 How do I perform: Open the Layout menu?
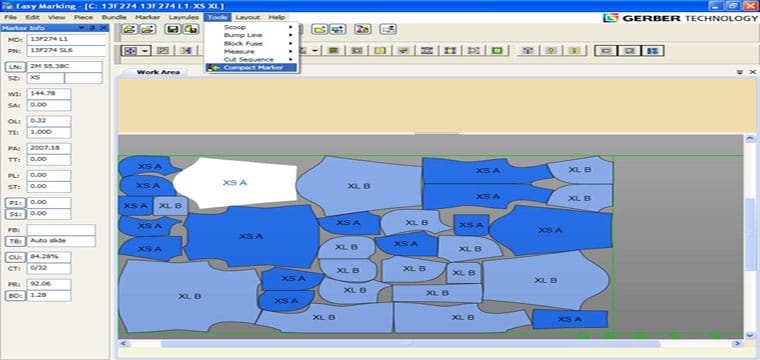(247, 17)
